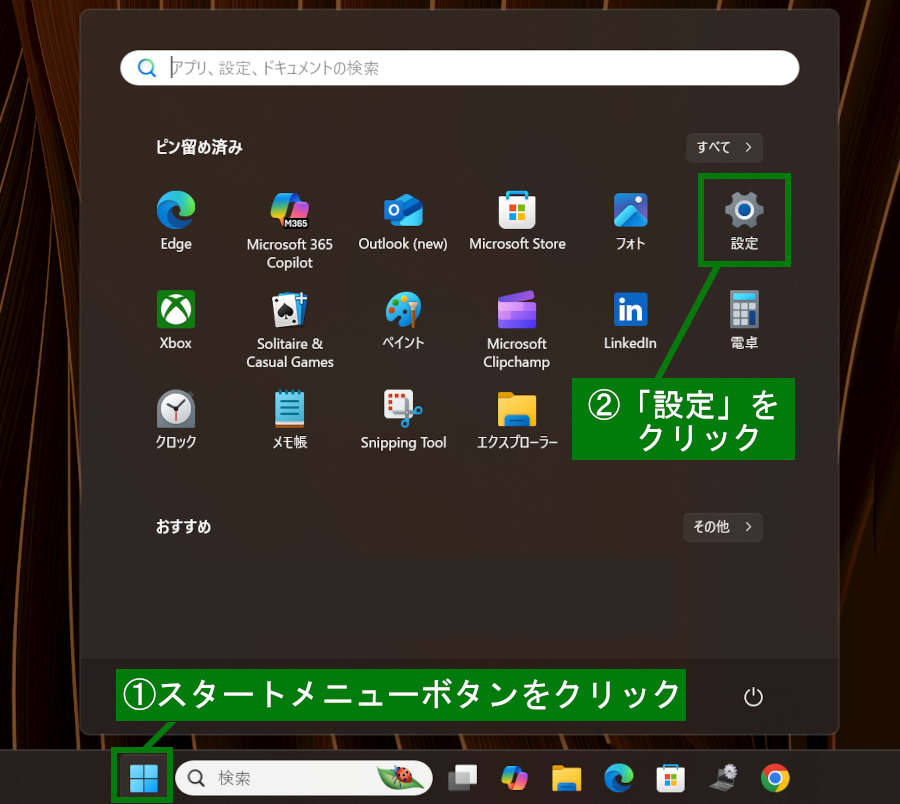Viewport: 900px width, 804px height.
Task: Open the Edge app in pinned list
Action: coord(176,221)
